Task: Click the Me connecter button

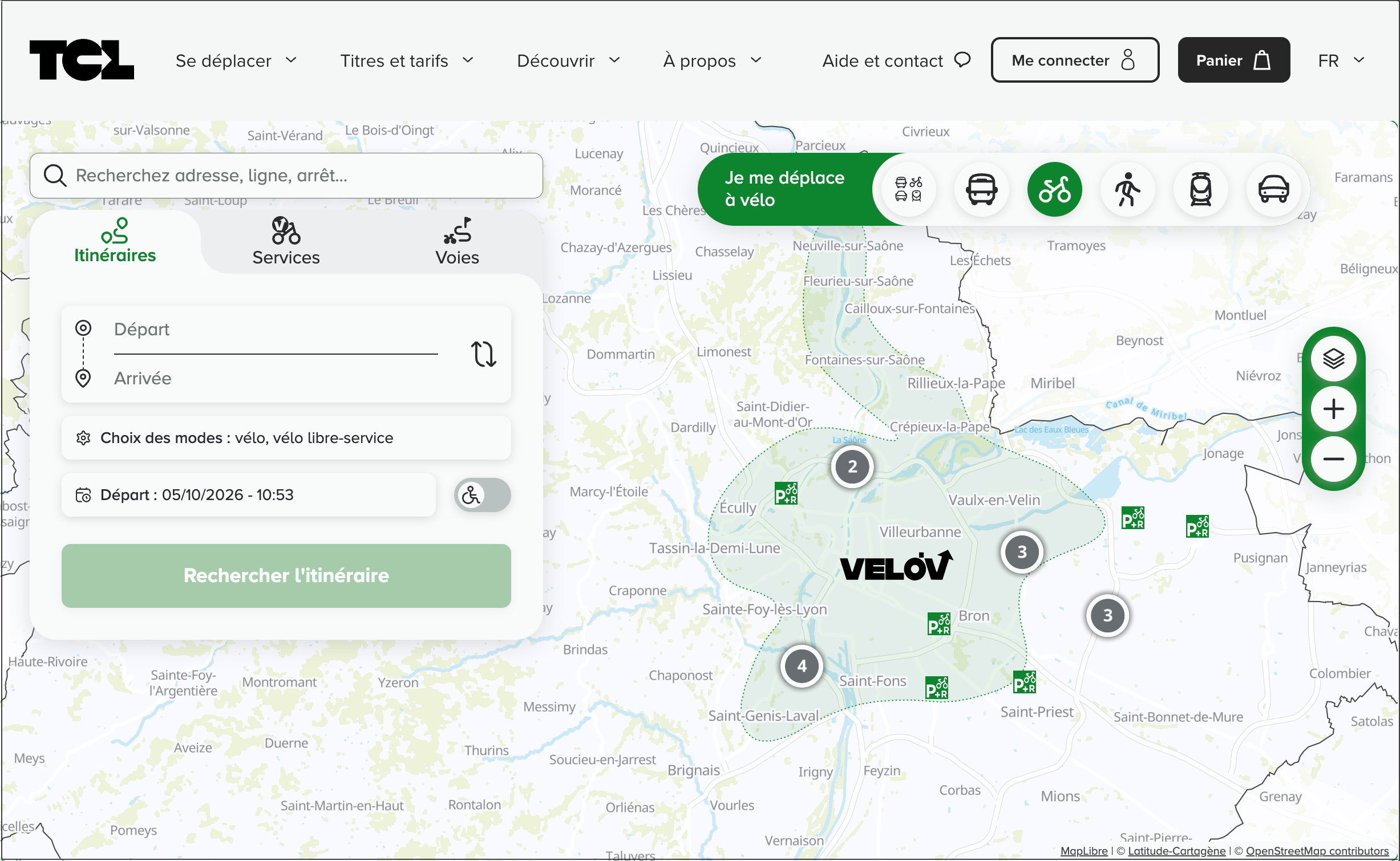Action: point(1075,60)
